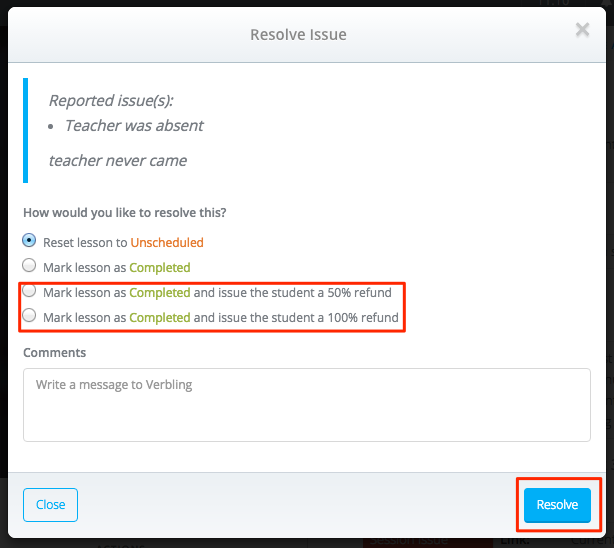Click the 'teacher never came' note text
The width and height of the screenshot is (614, 548).
118,161
